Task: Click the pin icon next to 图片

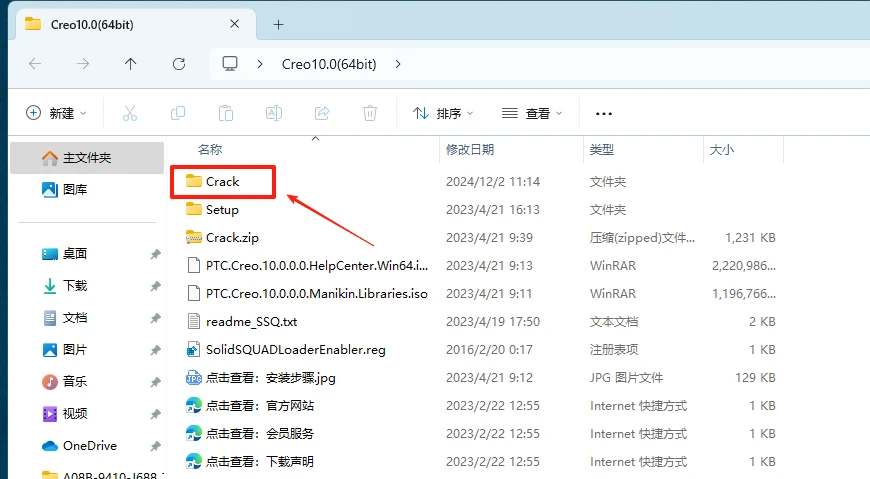Action: (x=155, y=350)
